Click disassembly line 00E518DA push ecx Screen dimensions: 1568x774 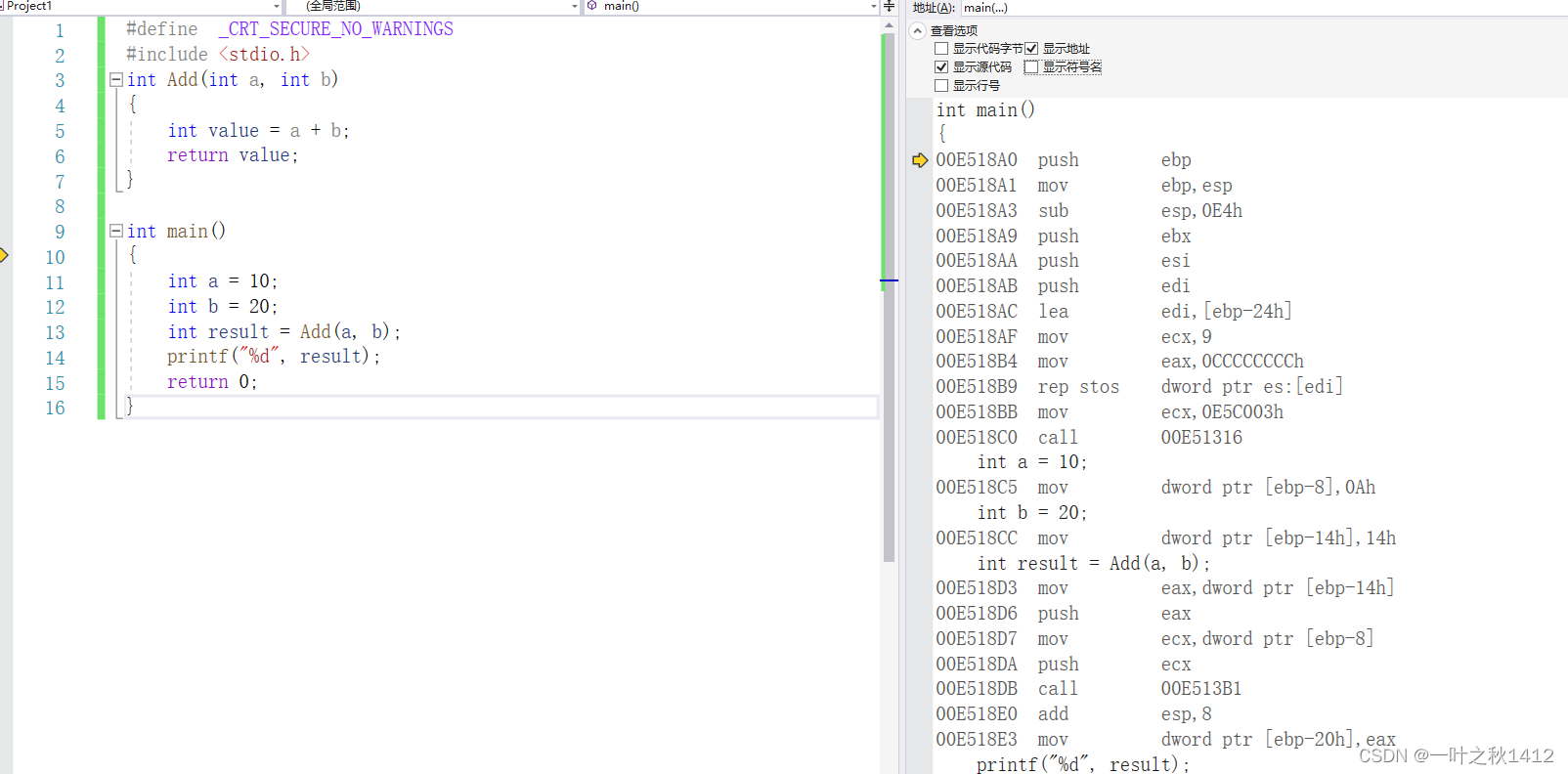[x=1064, y=665]
